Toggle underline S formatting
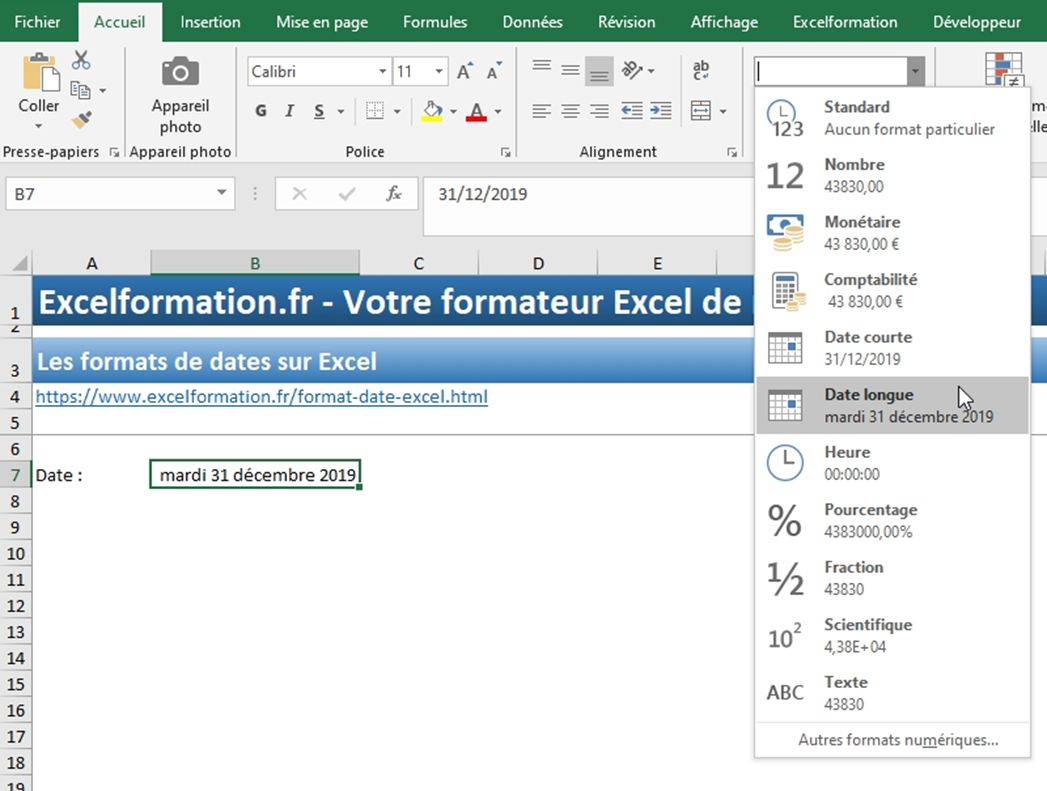This screenshot has height=791, width=1047. [x=319, y=111]
